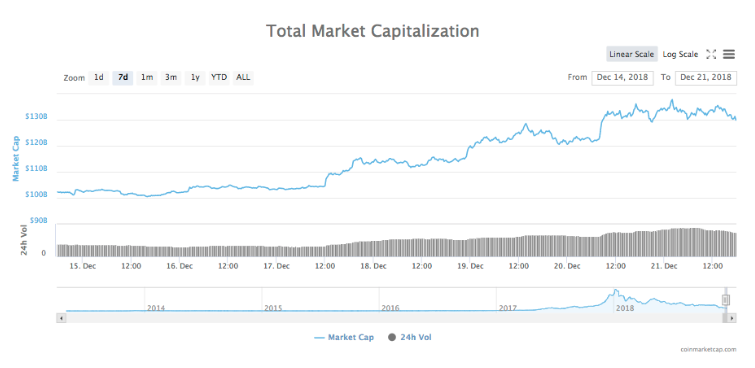755x368 pixels.
Task: Open fullscreen chart view icon
Action: (x=711, y=54)
